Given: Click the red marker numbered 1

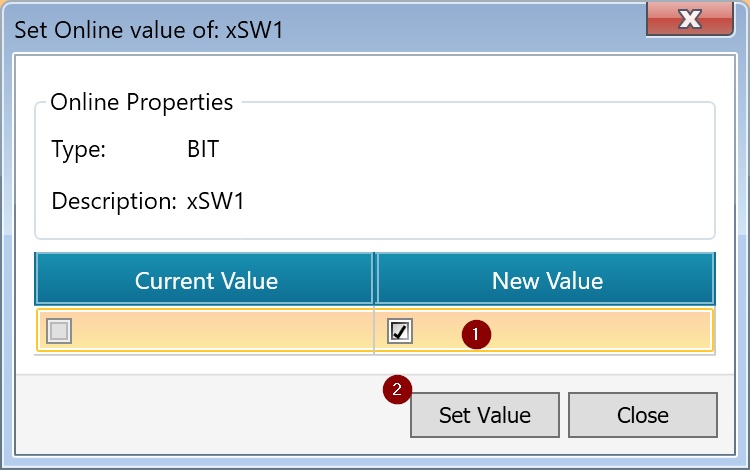Looking at the screenshot, I should tap(477, 333).
